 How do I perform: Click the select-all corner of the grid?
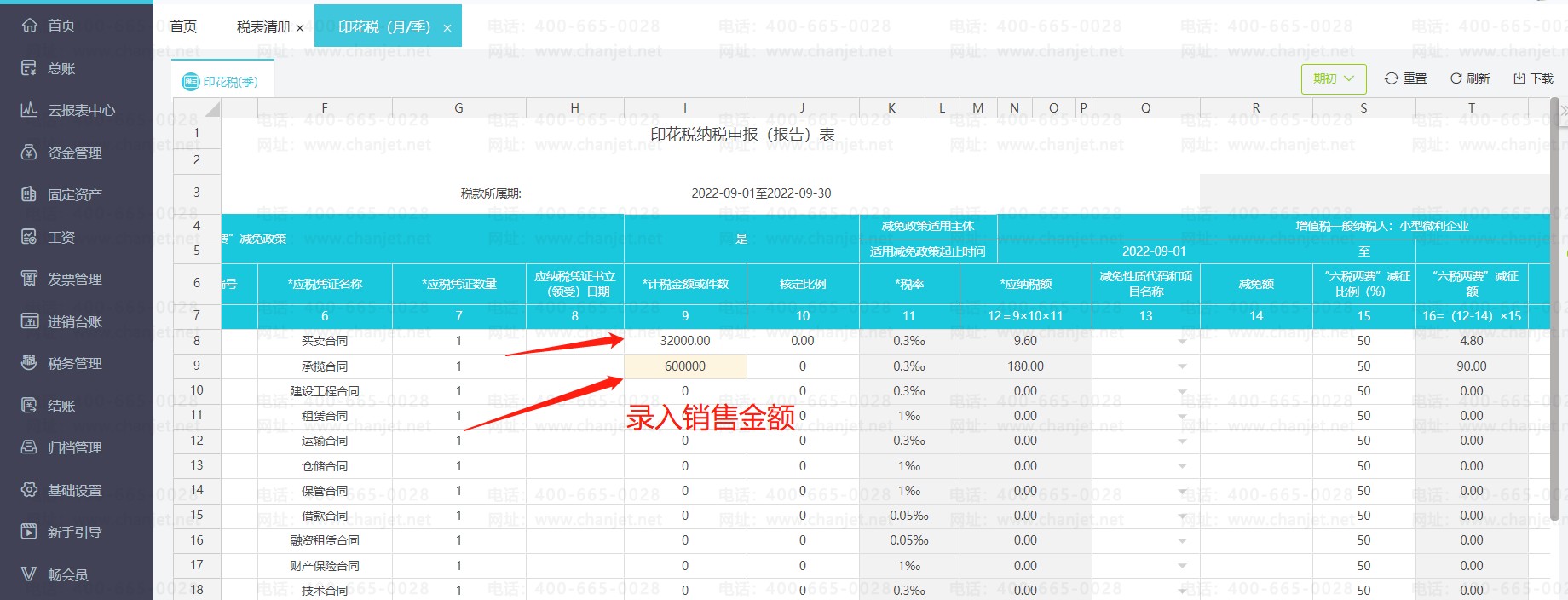[x=197, y=108]
